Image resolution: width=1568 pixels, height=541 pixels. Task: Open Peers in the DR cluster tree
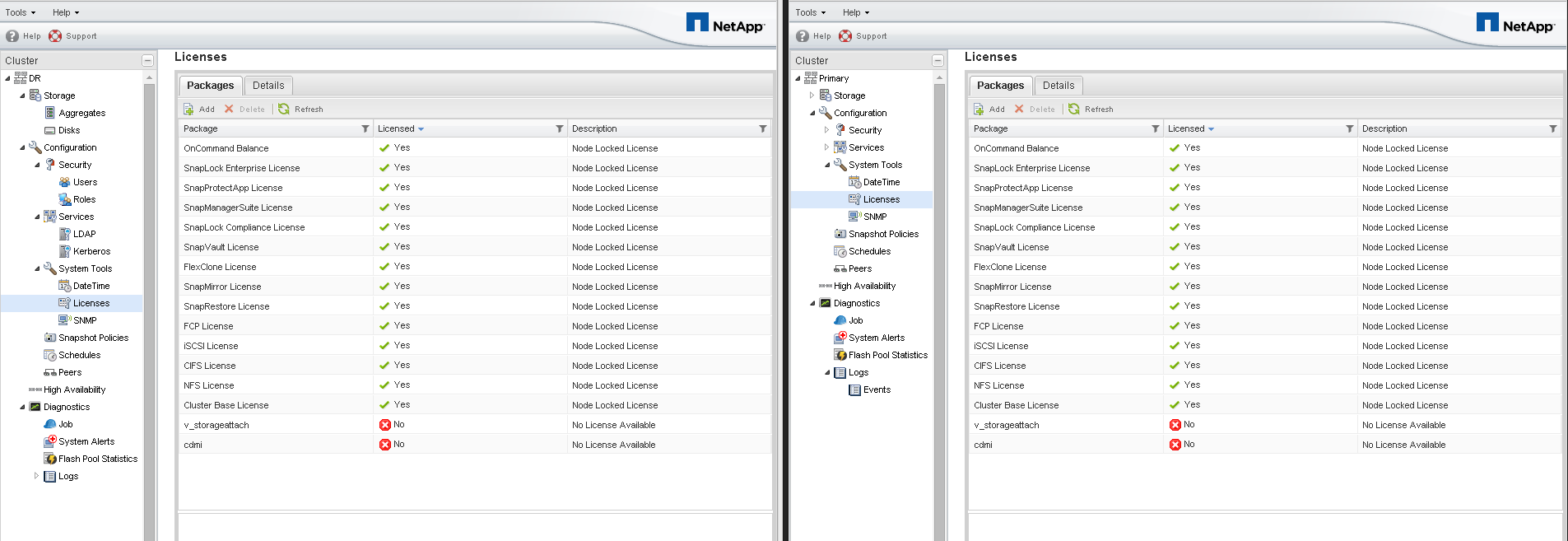pyautogui.click(x=69, y=372)
